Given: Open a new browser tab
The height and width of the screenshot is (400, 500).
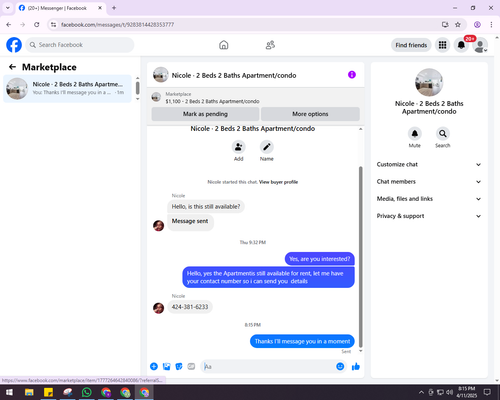Looking at the screenshot, I should point(114,8).
